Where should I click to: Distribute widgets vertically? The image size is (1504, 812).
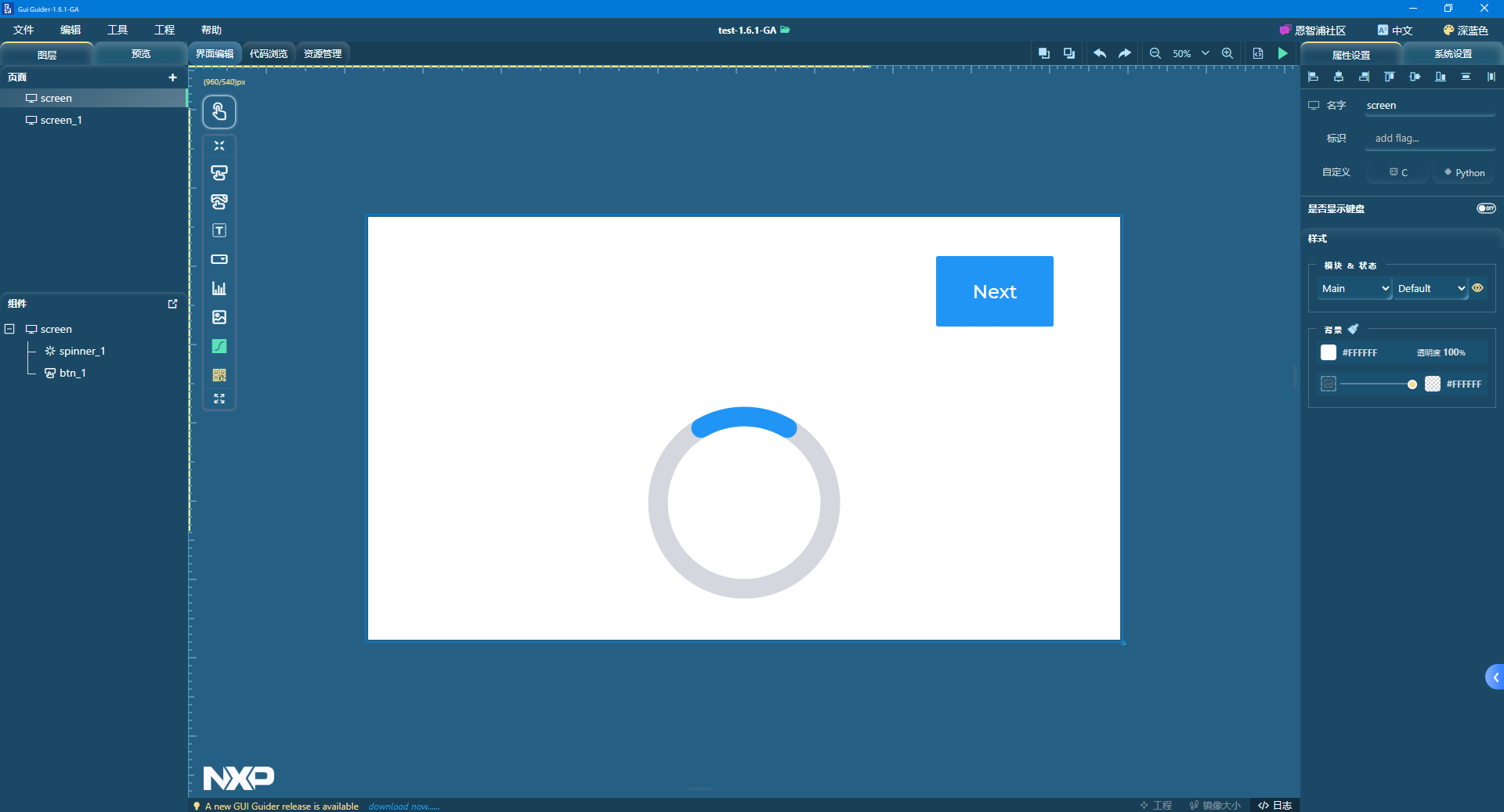coord(1466,77)
